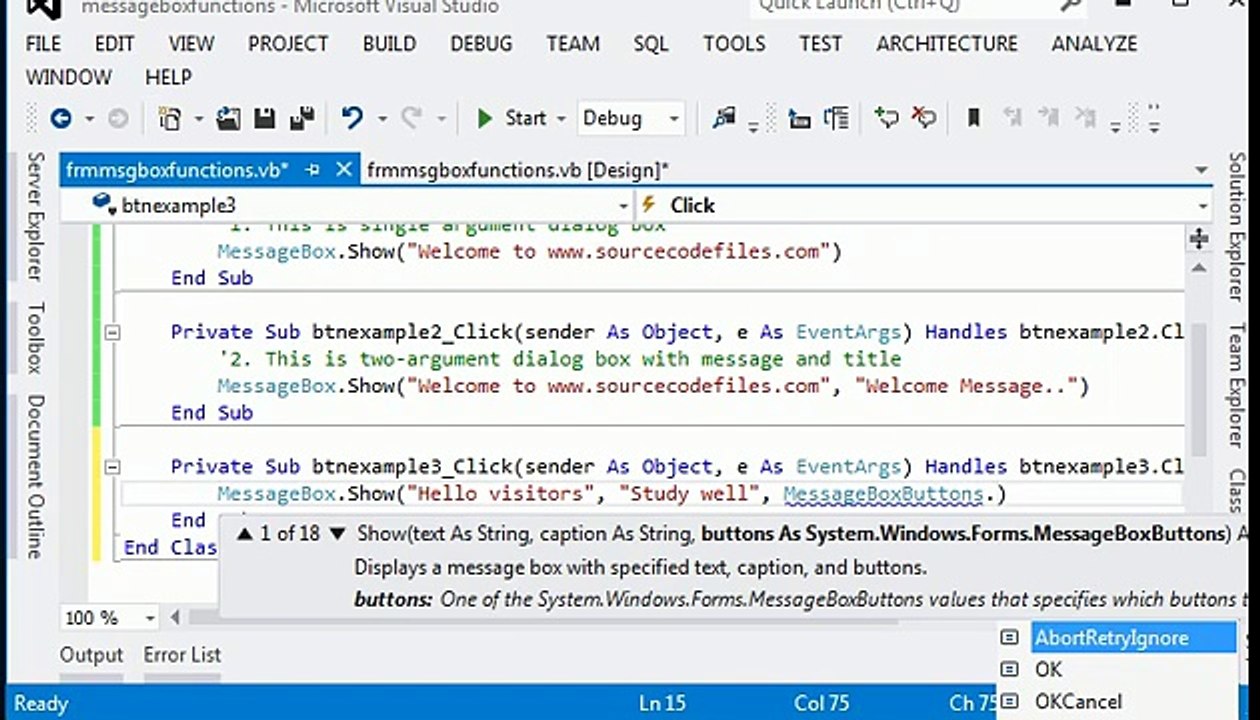Click the Find in Files toolbar icon
The width and height of the screenshot is (1260, 720).
(x=724, y=118)
